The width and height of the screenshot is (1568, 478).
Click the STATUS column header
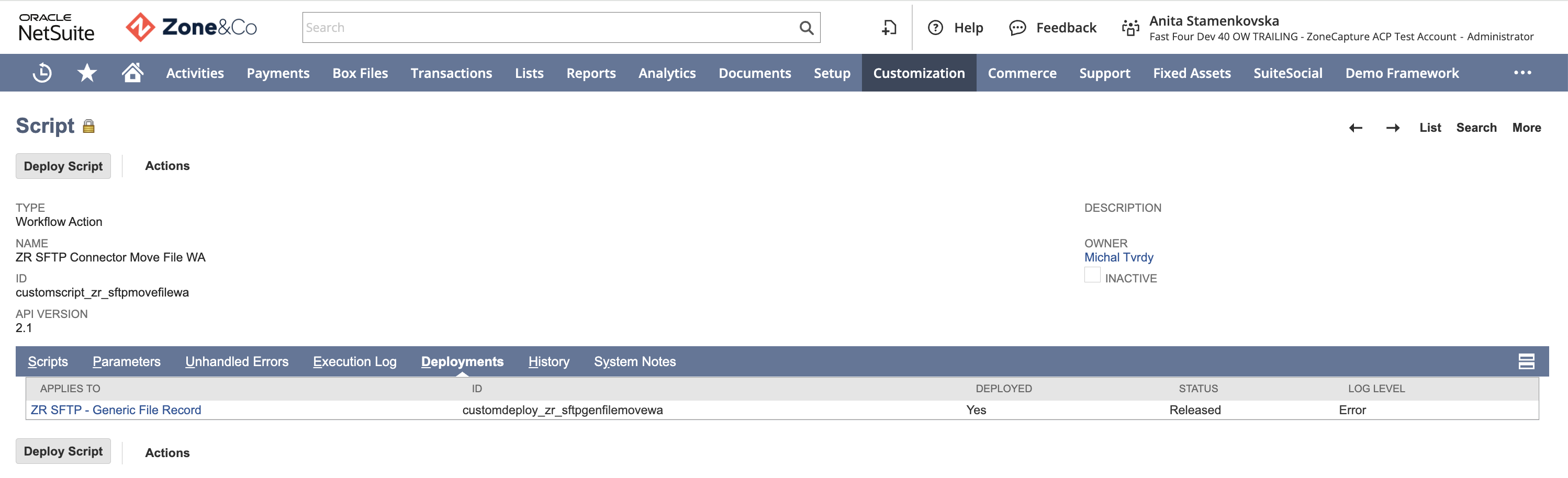(x=1198, y=389)
